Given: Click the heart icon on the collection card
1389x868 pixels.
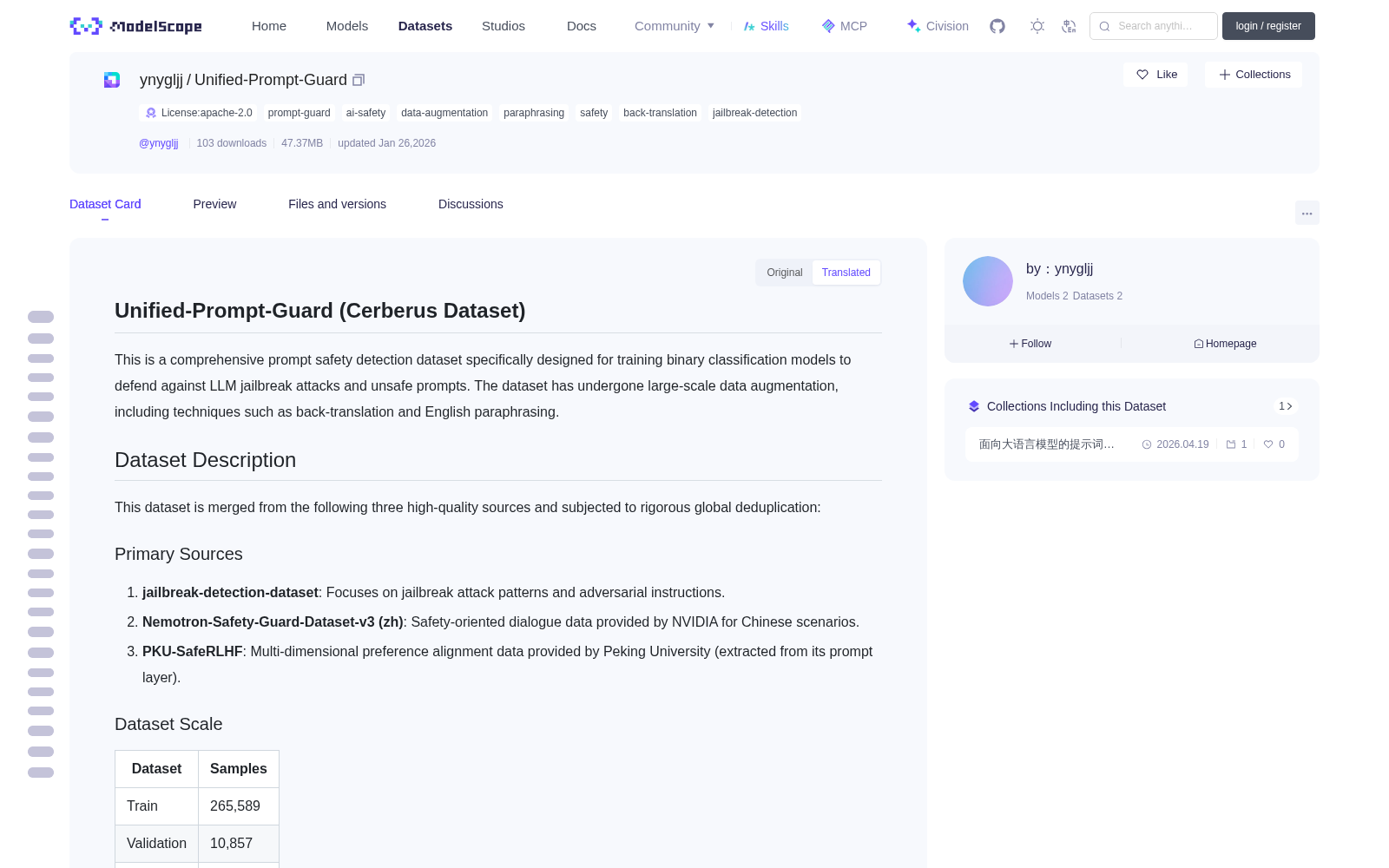Looking at the screenshot, I should pyautogui.click(x=1268, y=444).
